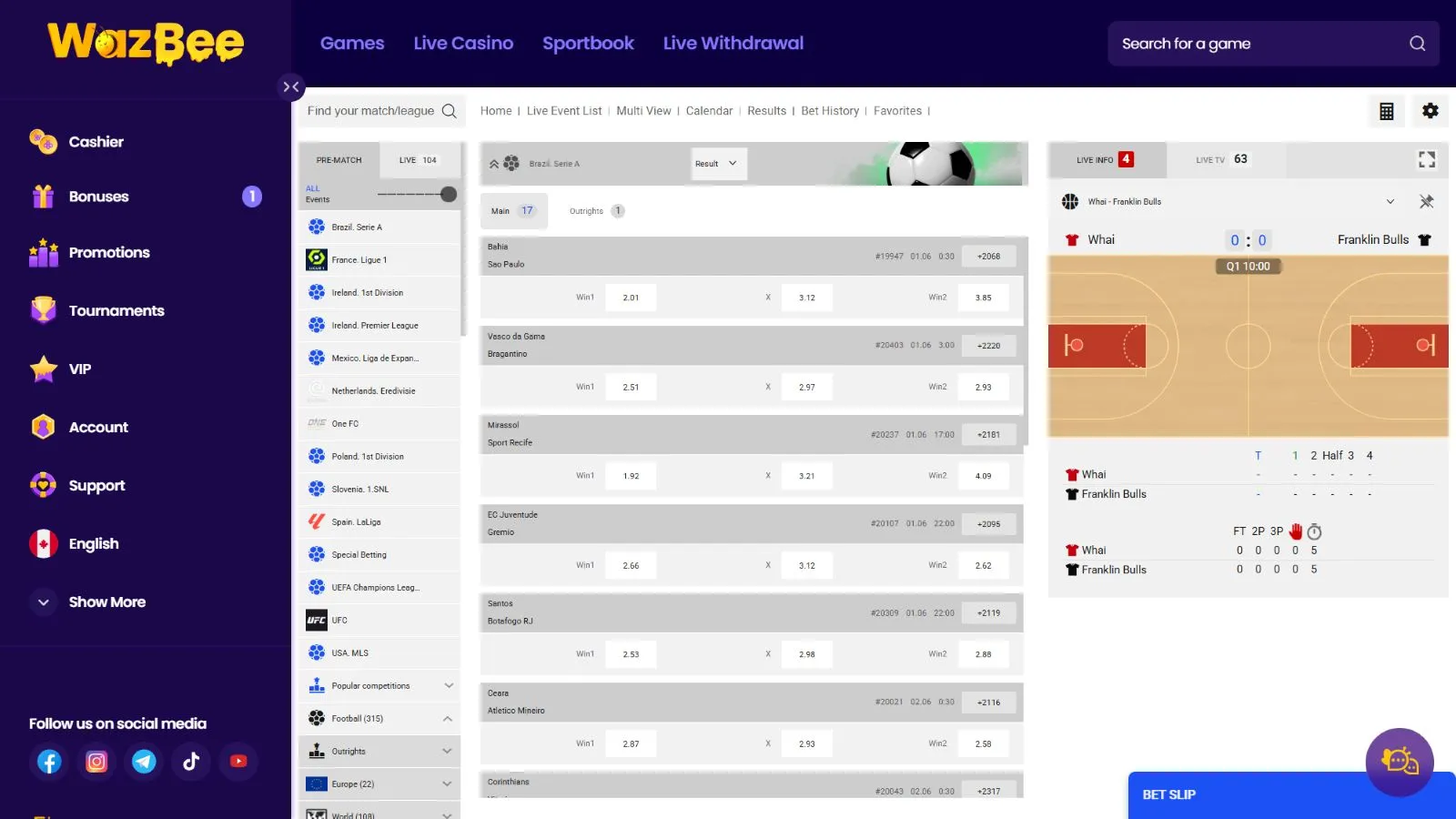This screenshot has width=1456, height=819.
Task: Open the Live Casino menu
Action: (x=463, y=44)
